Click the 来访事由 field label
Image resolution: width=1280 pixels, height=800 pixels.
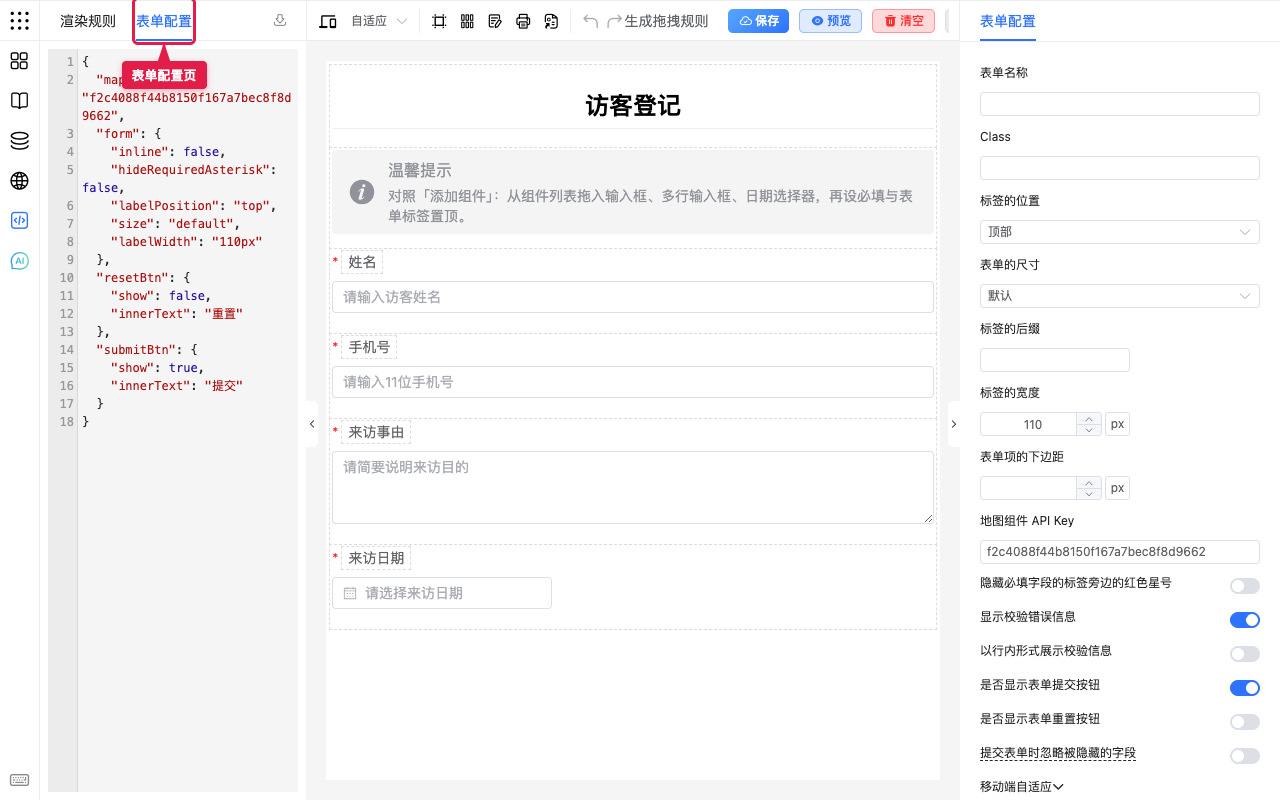coord(376,432)
